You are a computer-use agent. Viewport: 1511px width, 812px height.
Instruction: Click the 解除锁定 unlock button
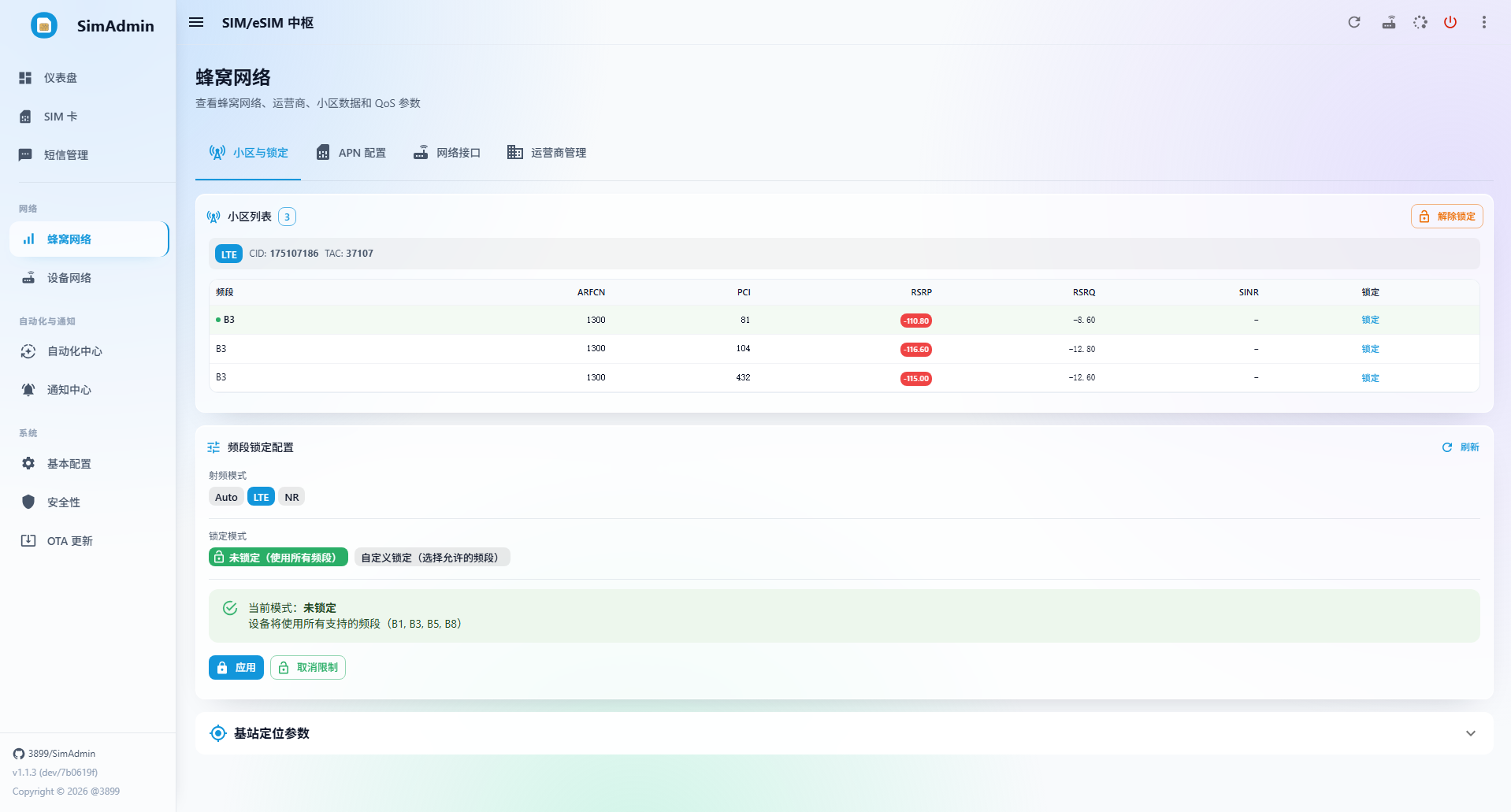pyautogui.click(x=1447, y=217)
